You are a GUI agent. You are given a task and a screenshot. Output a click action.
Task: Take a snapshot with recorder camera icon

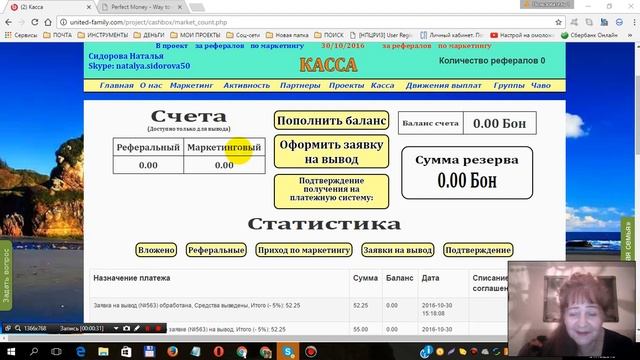127,328
